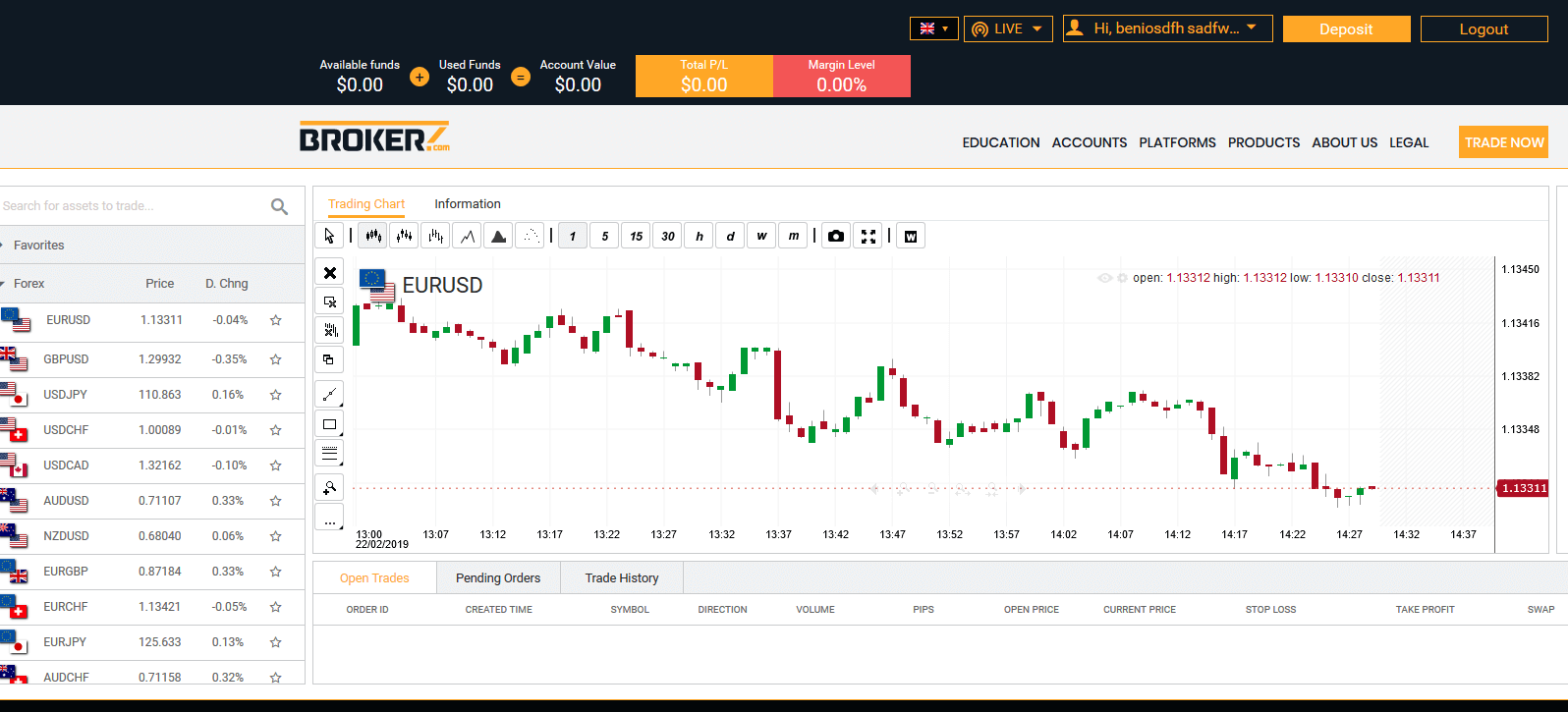Select the 30 minute timeframe

point(667,236)
